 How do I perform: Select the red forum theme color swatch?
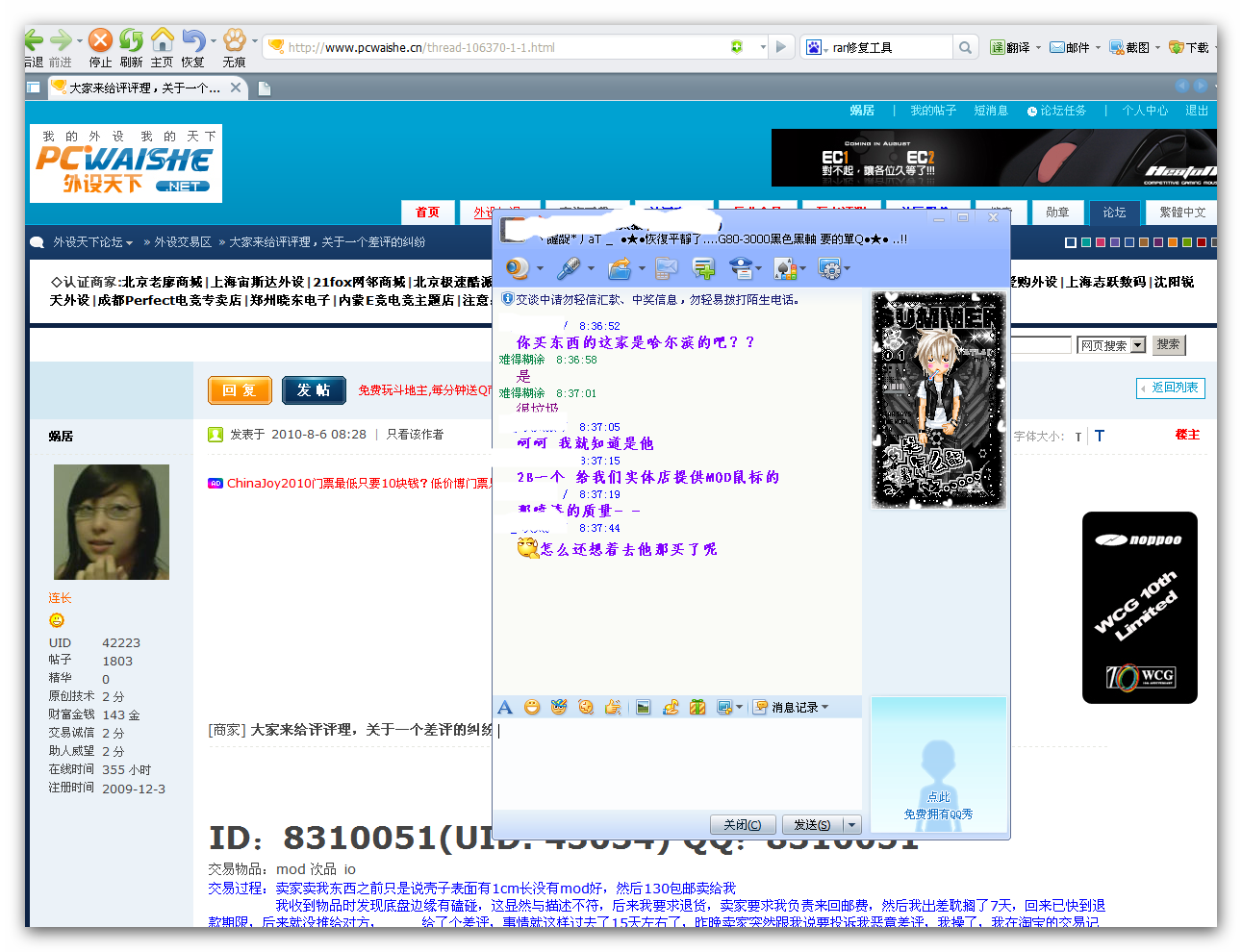(x=1201, y=242)
